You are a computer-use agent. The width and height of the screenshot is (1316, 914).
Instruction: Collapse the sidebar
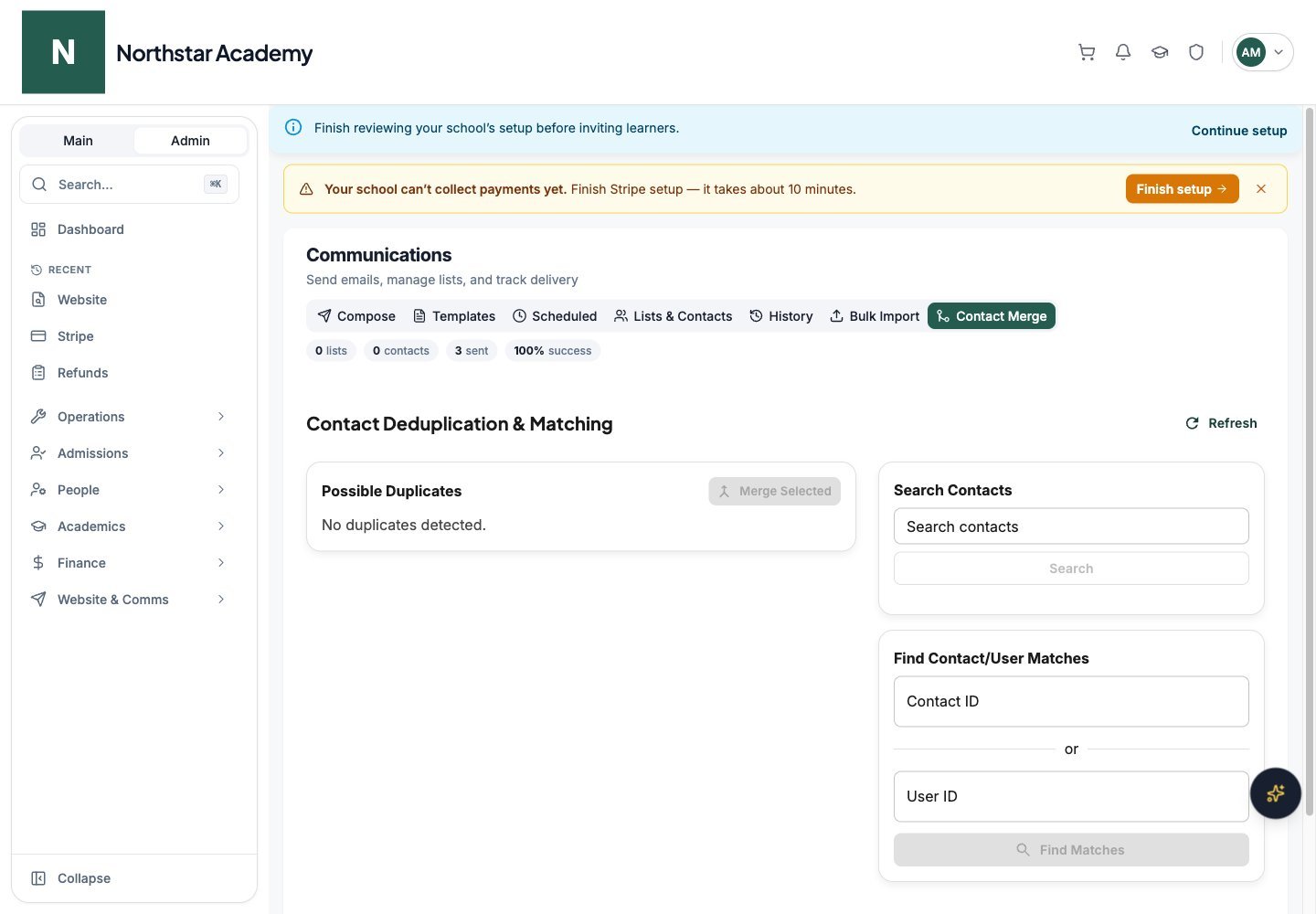(x=129, y=878)
